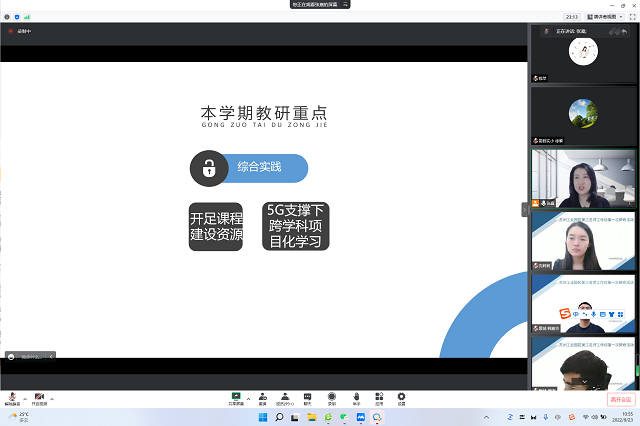Screen dimensions: 640x426
Task: Click the Sogou toolbar grid icon
Action: pos(620,314)
